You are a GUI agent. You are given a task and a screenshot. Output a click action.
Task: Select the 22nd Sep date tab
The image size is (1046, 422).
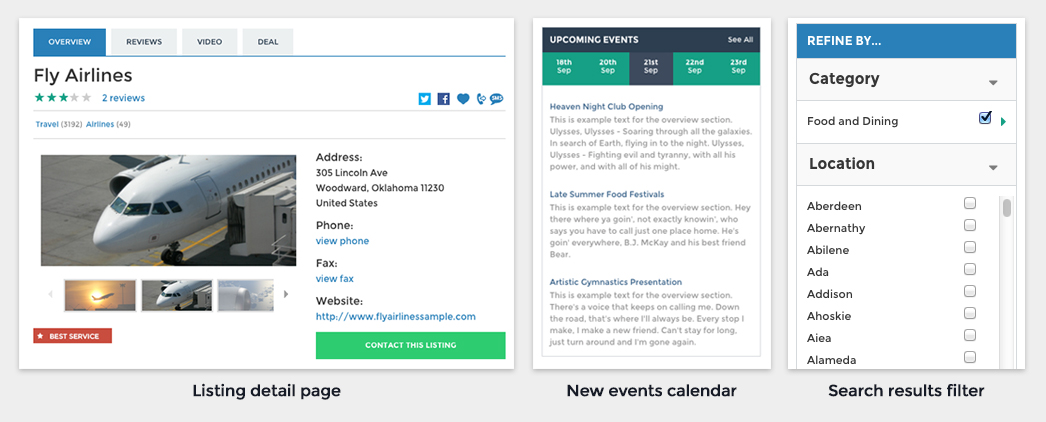tap(694, 67)
